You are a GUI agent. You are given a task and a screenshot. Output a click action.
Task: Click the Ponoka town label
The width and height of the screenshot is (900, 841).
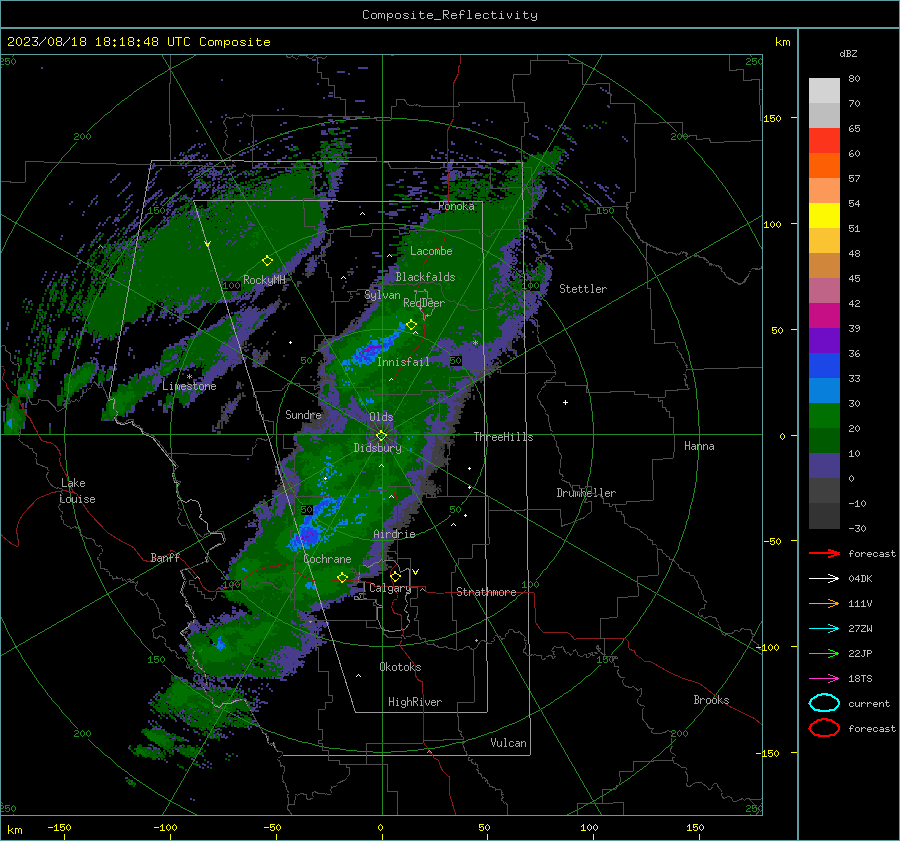click(456, 206)
